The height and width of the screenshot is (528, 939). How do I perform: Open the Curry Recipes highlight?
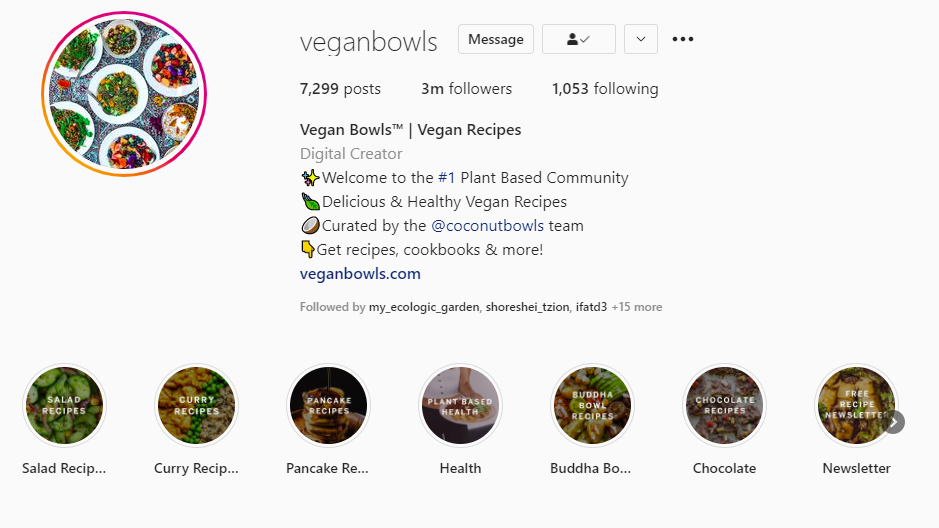(196, 405)
